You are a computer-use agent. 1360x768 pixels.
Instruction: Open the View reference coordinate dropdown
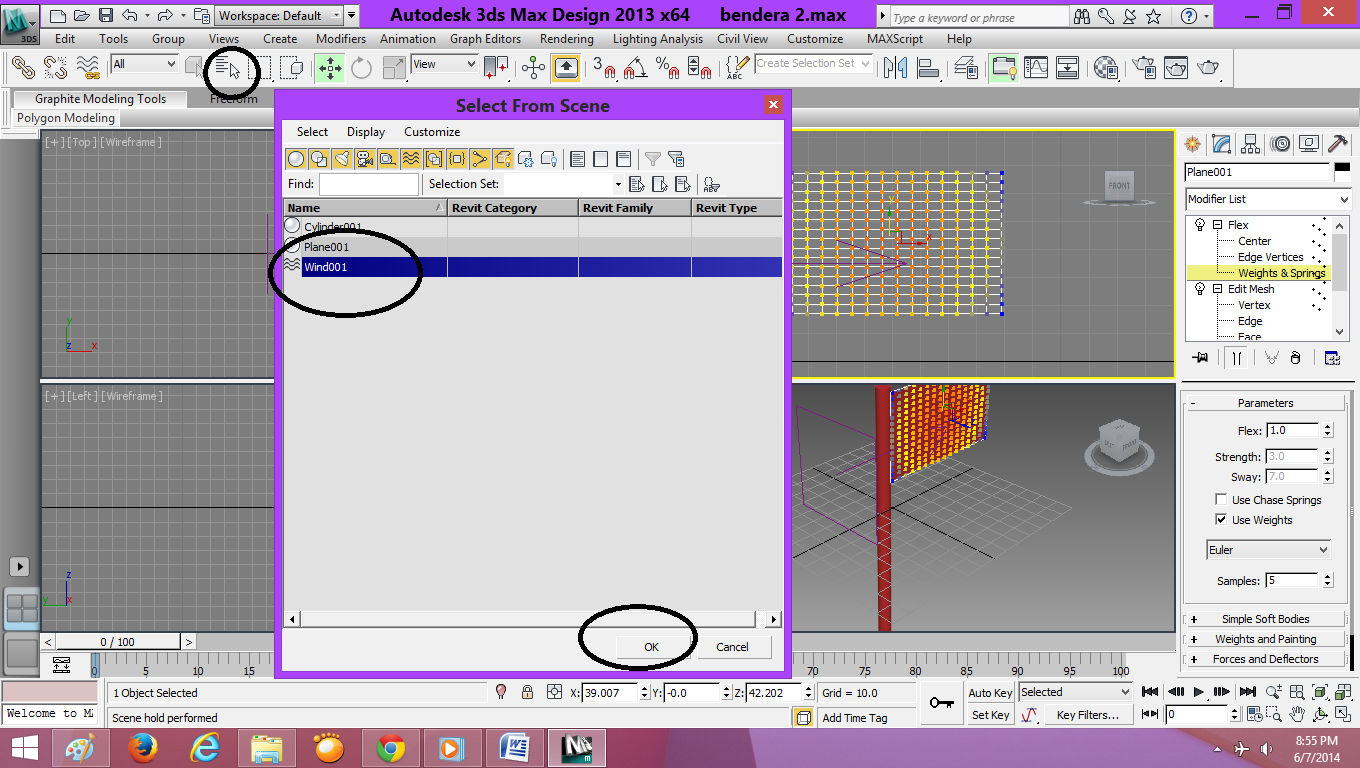click(x=444, y=64)
